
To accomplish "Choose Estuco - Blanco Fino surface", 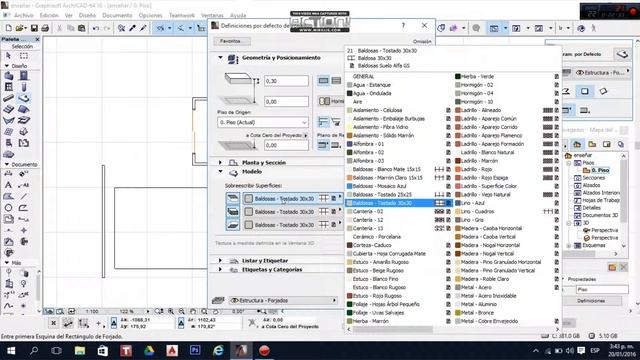I will [x=375, y=279].
